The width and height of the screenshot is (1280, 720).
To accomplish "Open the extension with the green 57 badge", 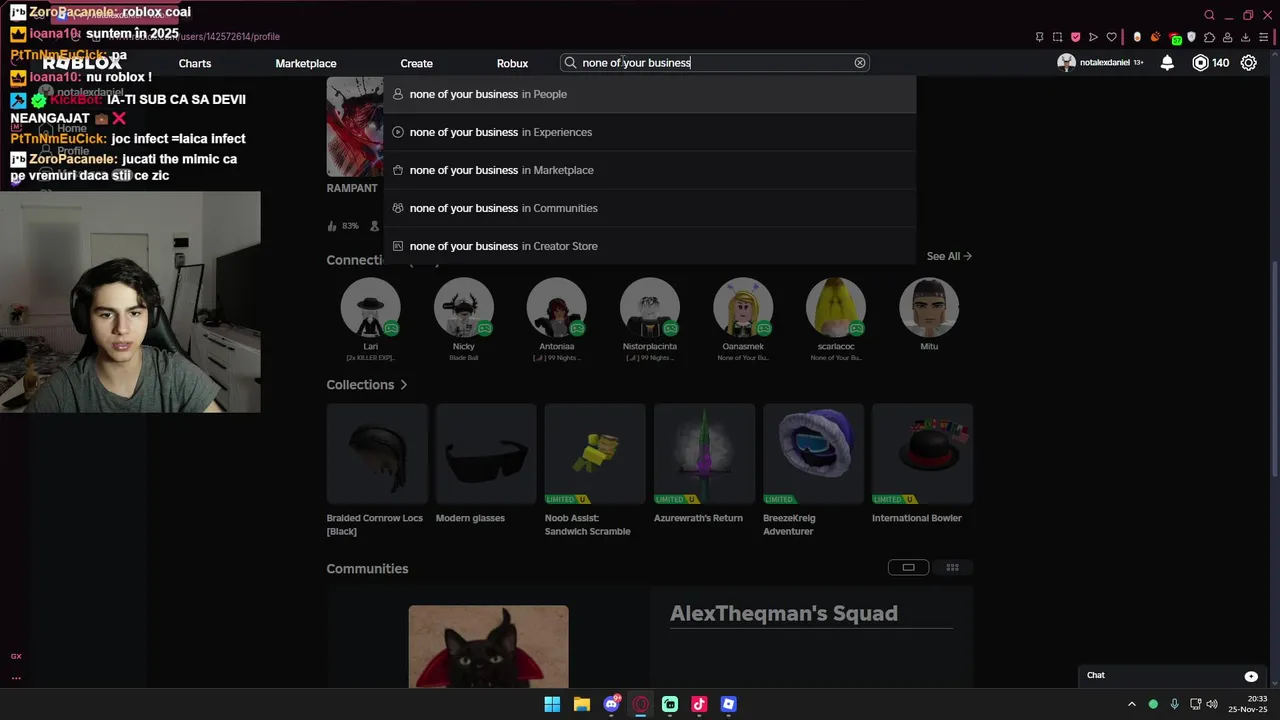I will click(x=1175, y=38).
